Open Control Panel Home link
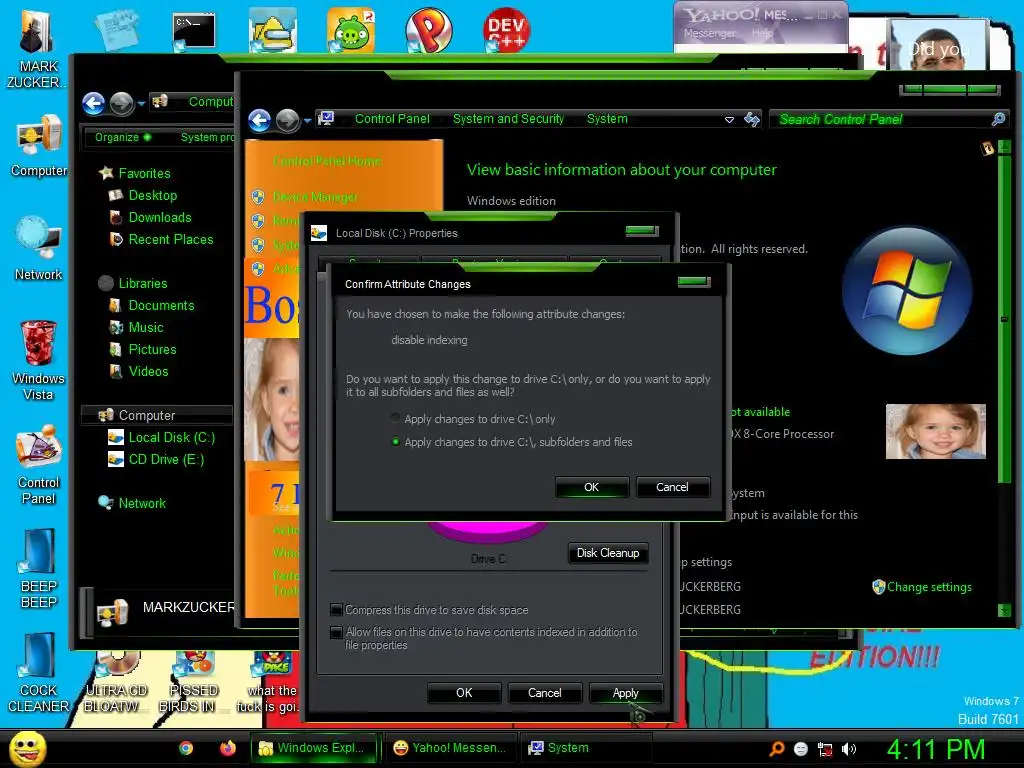The height and width of the screenshot is (768, 1024). point(327,161)
